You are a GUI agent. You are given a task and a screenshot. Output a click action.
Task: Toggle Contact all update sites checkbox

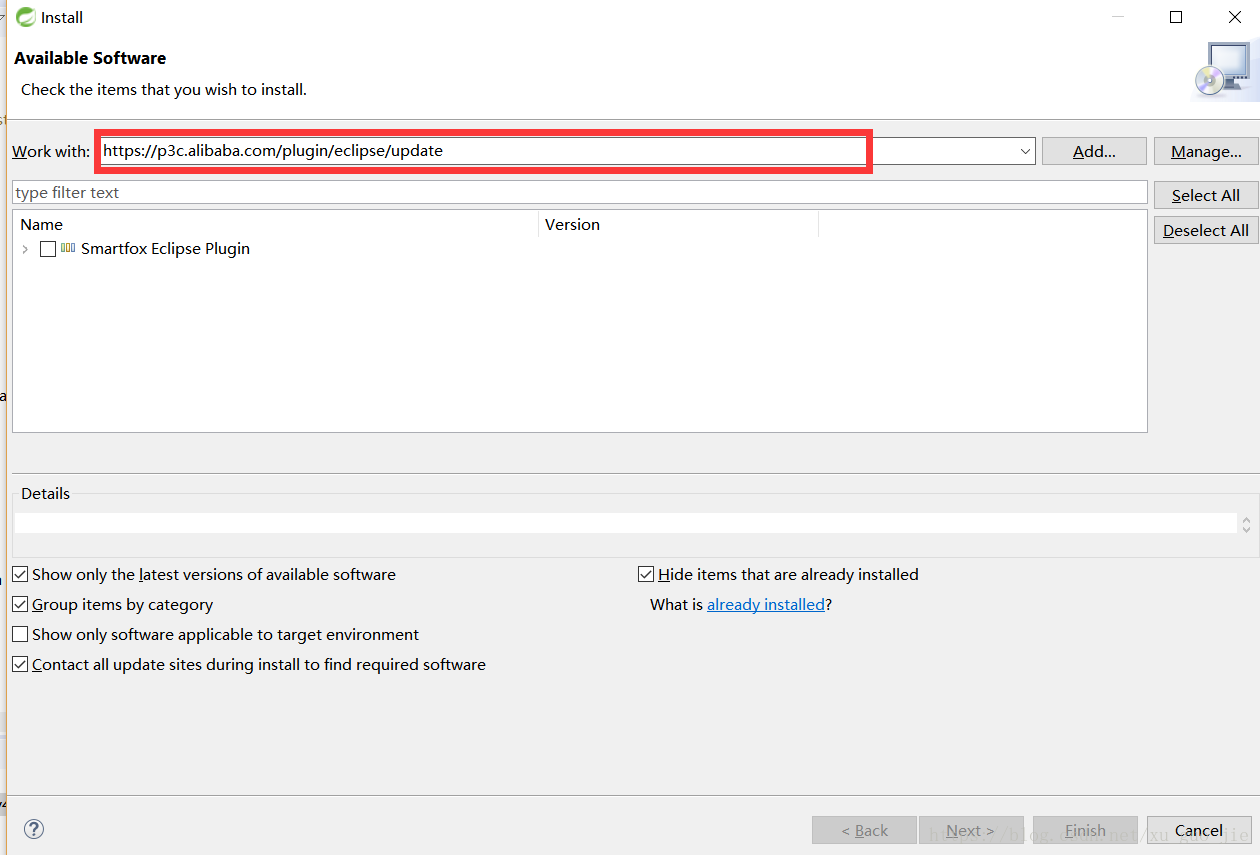click(x=20, y=665)
